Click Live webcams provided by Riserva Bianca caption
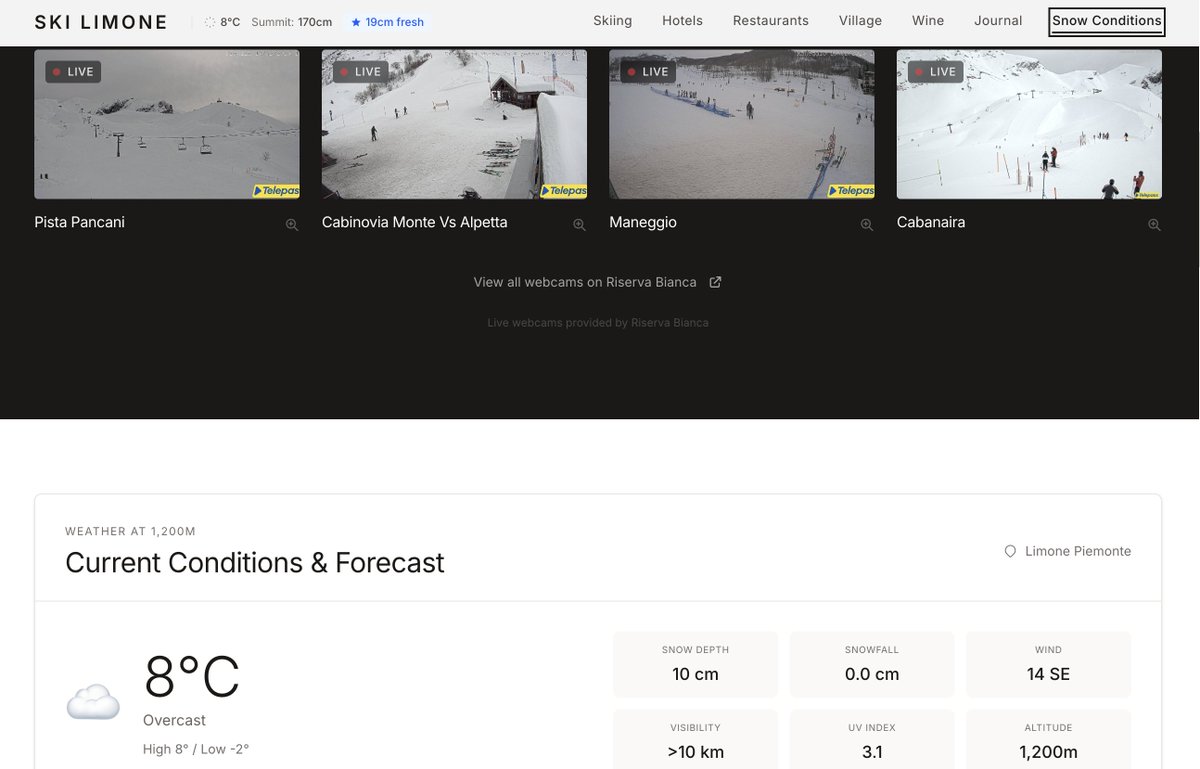The height and width of the screenshot is (769, 1200). pos(598,323)
